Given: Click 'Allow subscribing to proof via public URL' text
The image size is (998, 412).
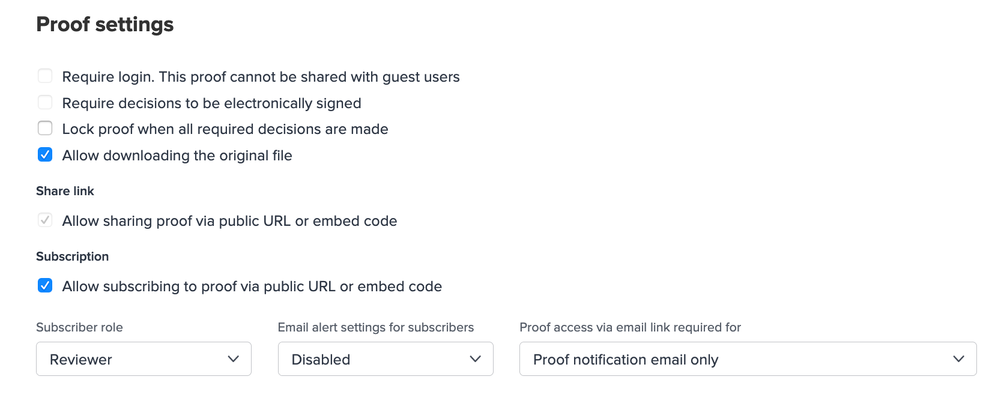Looking at the screenshot, I should [252, 286].
